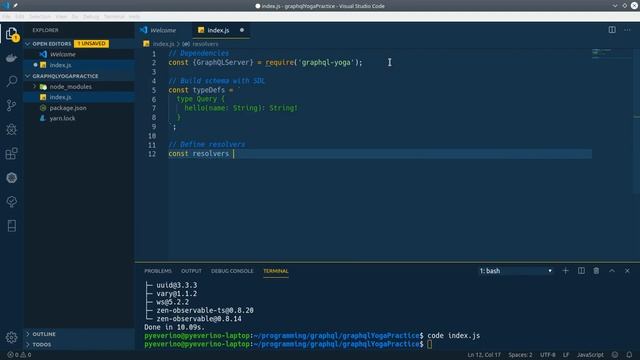This screenshot has width=640, height=360.
Task: Open Source Control view in activity bar
Action: click(11, 105)
